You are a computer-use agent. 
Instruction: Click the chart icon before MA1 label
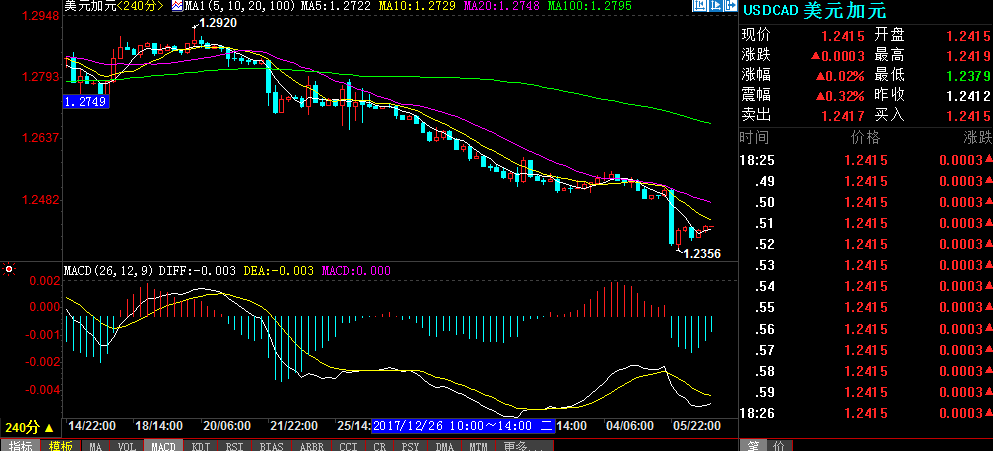tap(177, 6)
